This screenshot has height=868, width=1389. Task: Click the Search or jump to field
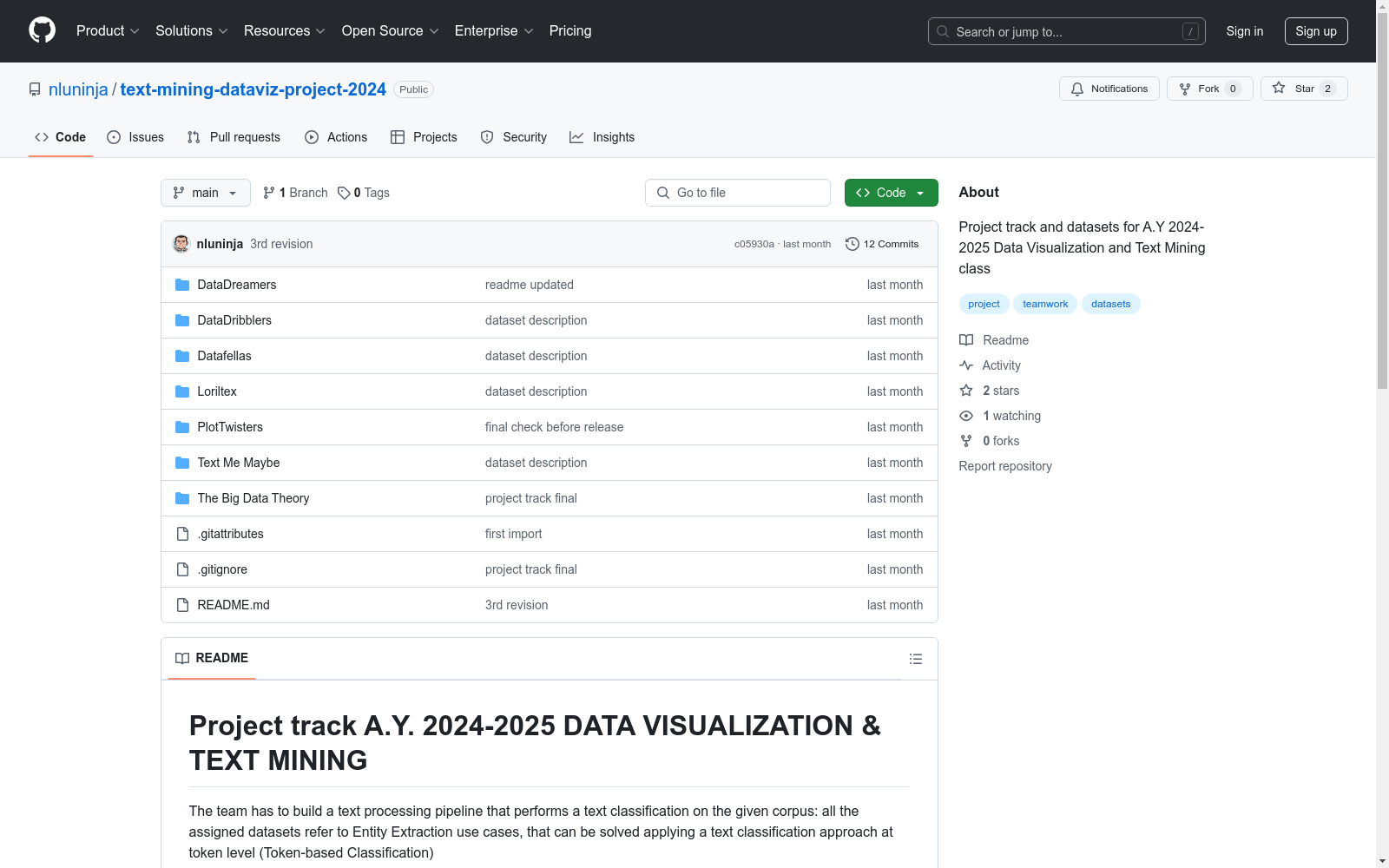pyautogui.click(x=1067, y=31)
